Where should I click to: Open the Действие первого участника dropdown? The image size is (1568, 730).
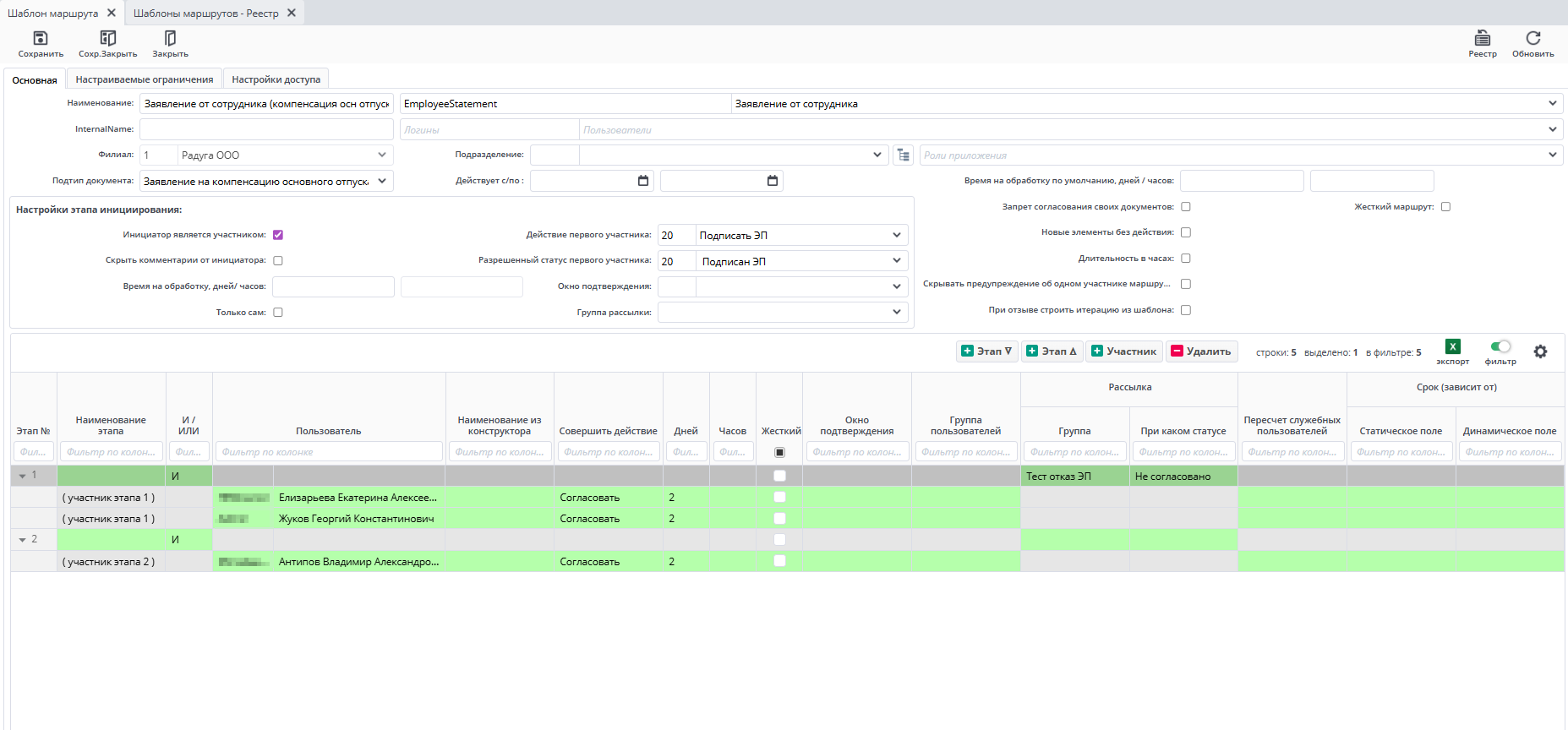point(896,236)
